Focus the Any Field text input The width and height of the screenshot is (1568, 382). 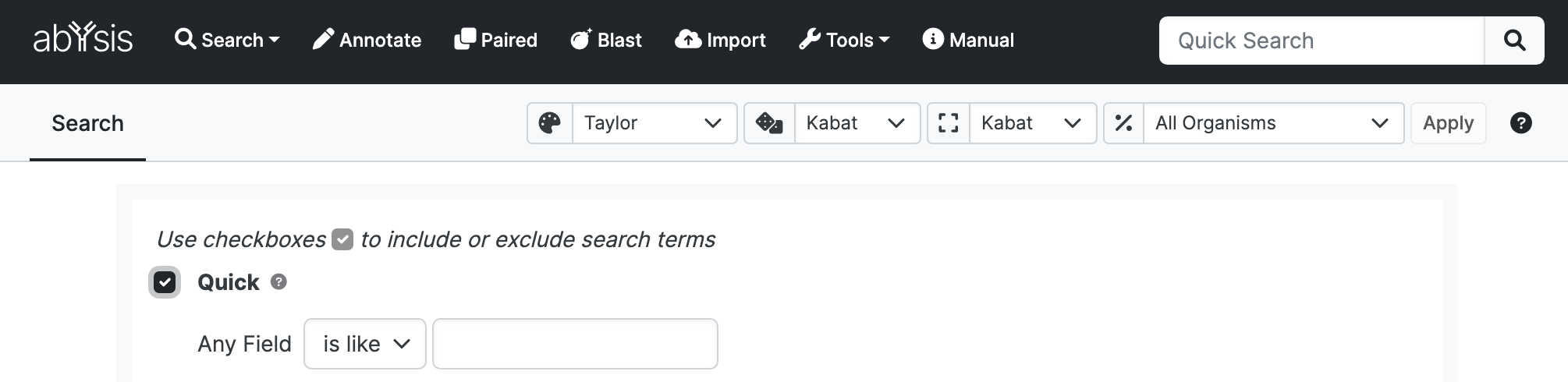point(575,344)
